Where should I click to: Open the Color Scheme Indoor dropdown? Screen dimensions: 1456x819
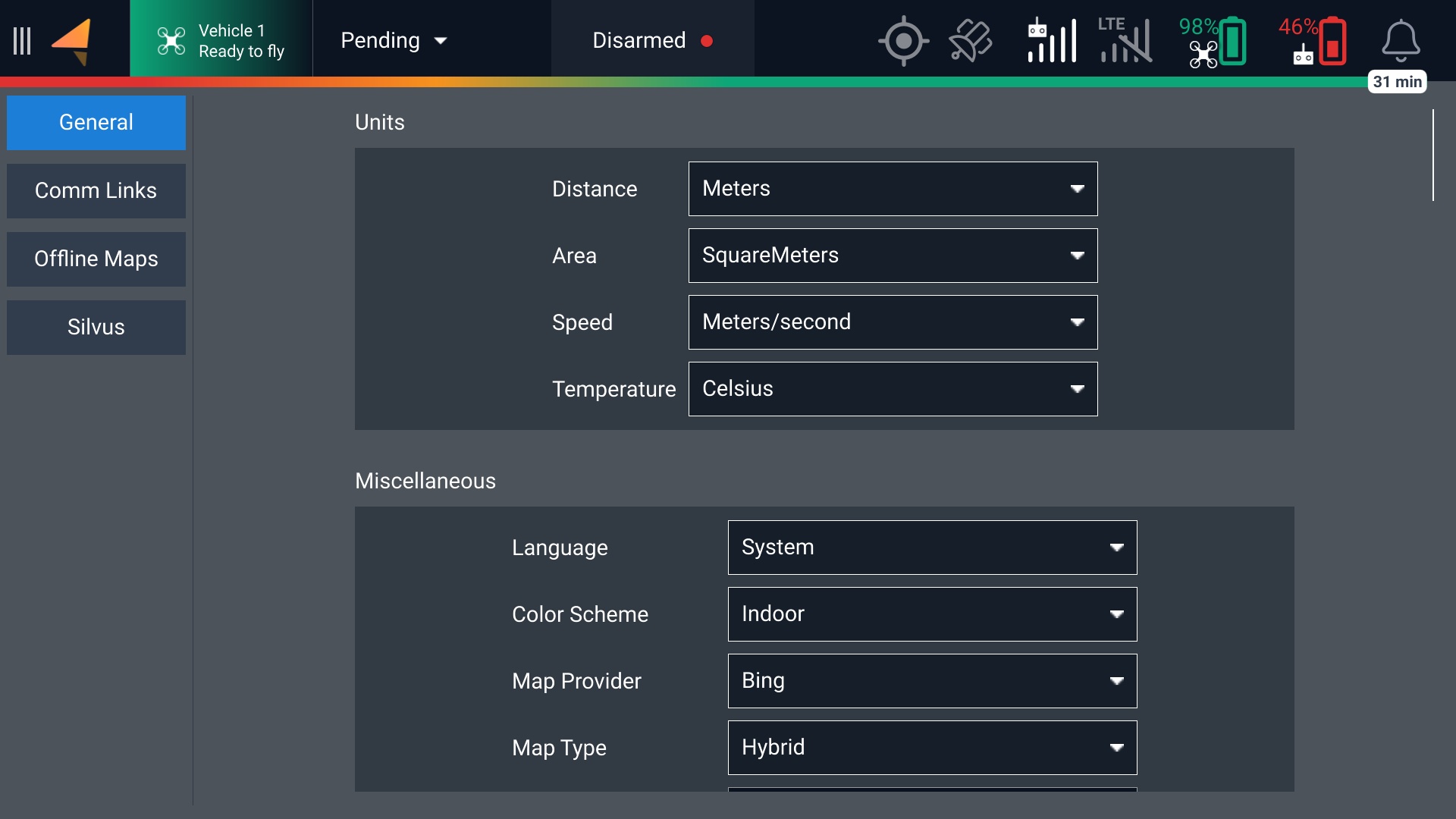932,614
